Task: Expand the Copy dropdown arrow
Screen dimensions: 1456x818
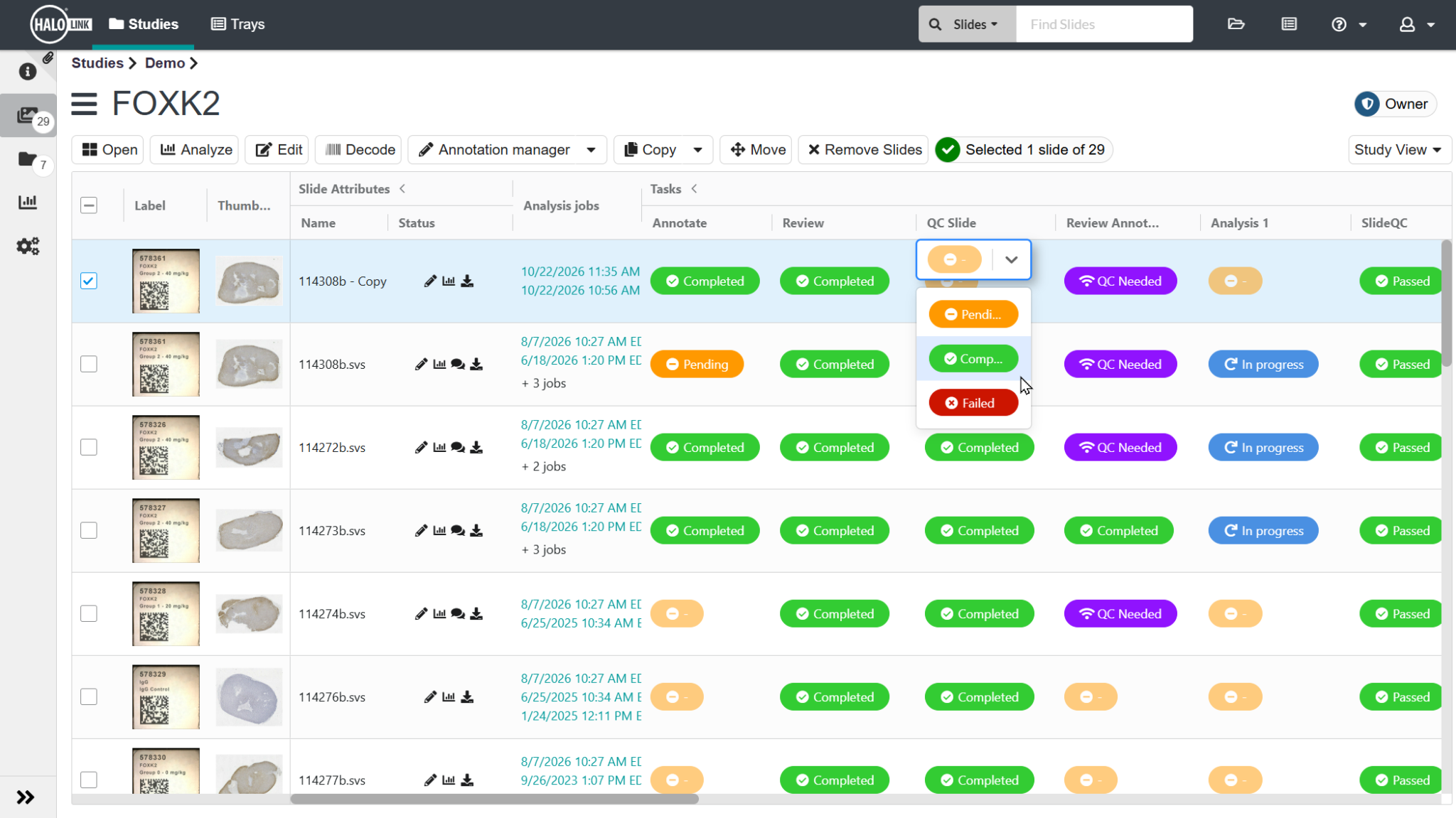Action: coord(697,150)
